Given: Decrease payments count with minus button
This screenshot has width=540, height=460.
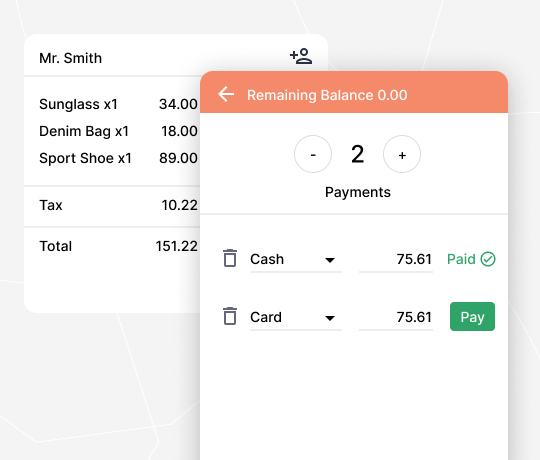Looking at the screenshot, I should point(313,154).
